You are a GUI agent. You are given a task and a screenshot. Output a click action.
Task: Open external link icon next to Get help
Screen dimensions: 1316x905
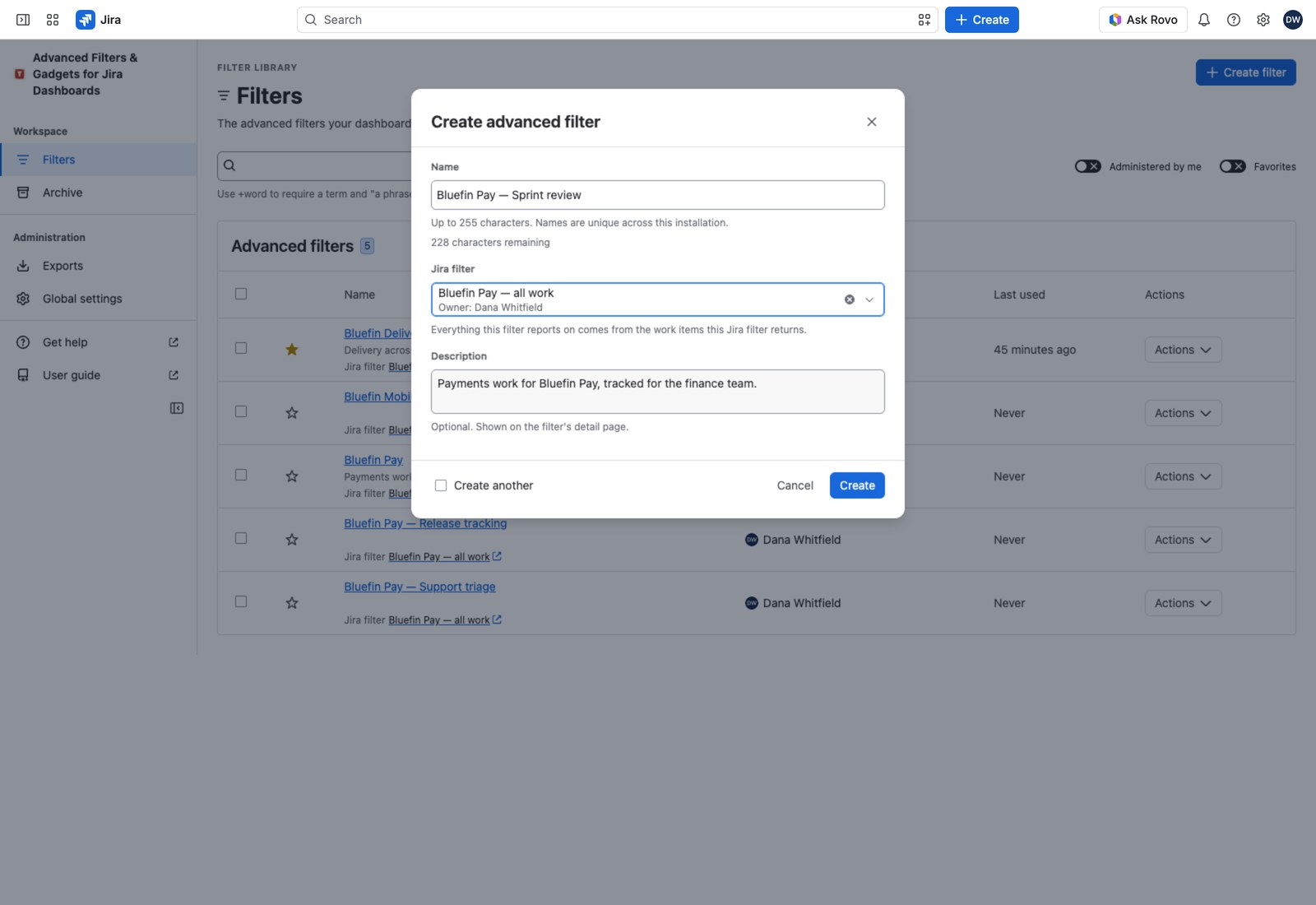[174, 342]
